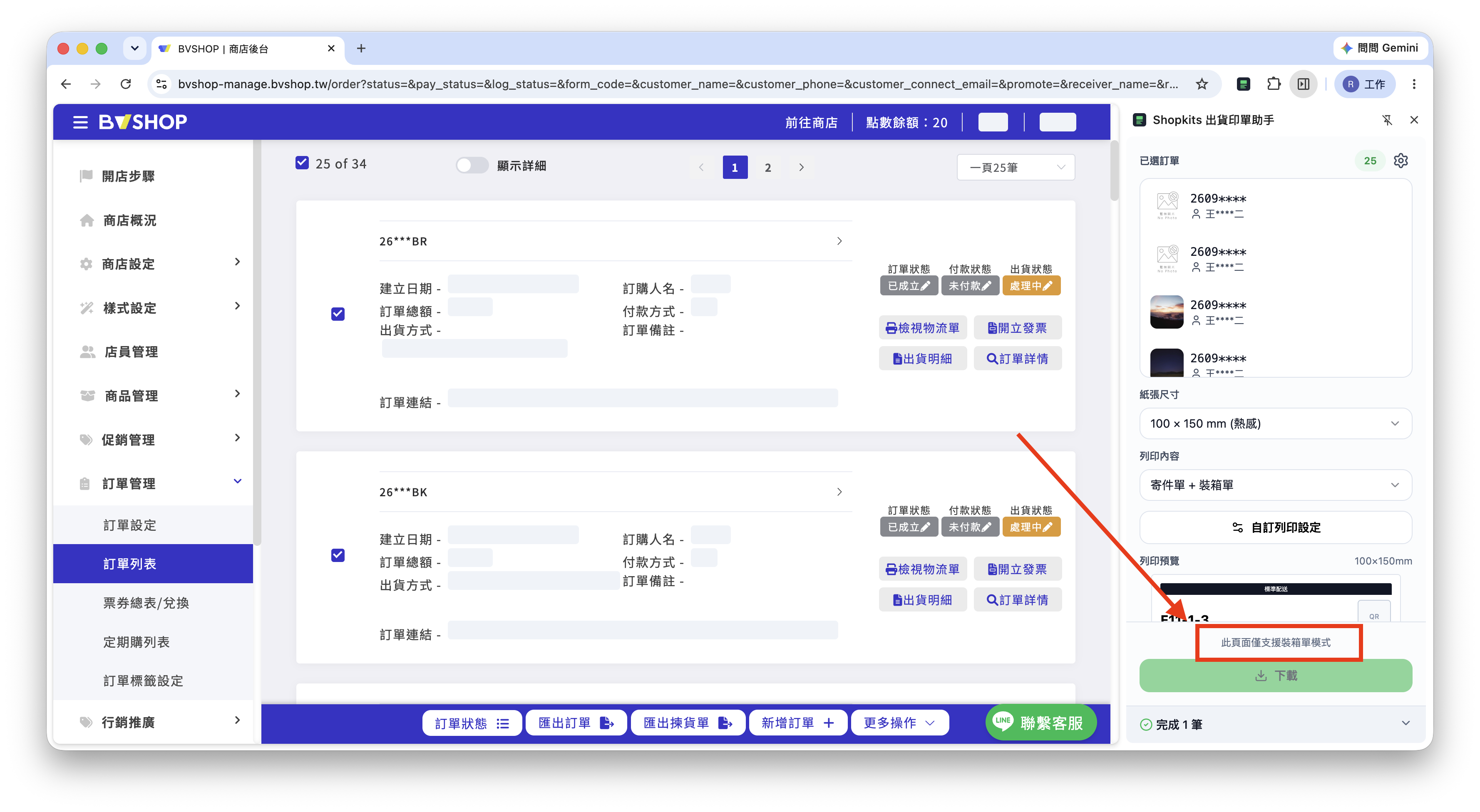The image size is (1480, 812).
Task: Open the 列印內容 寄件單 + 裝箱單 dropdown
Action: [1275, 485]
